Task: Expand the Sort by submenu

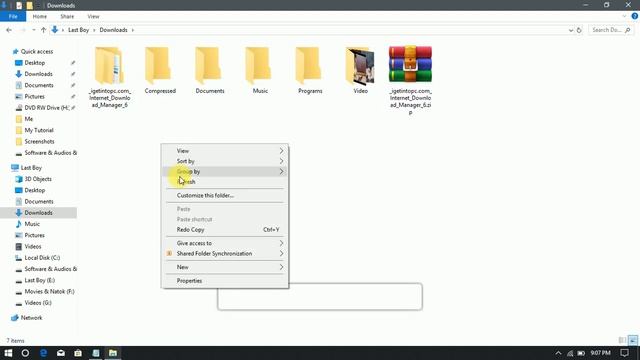Action: (225, 161)
